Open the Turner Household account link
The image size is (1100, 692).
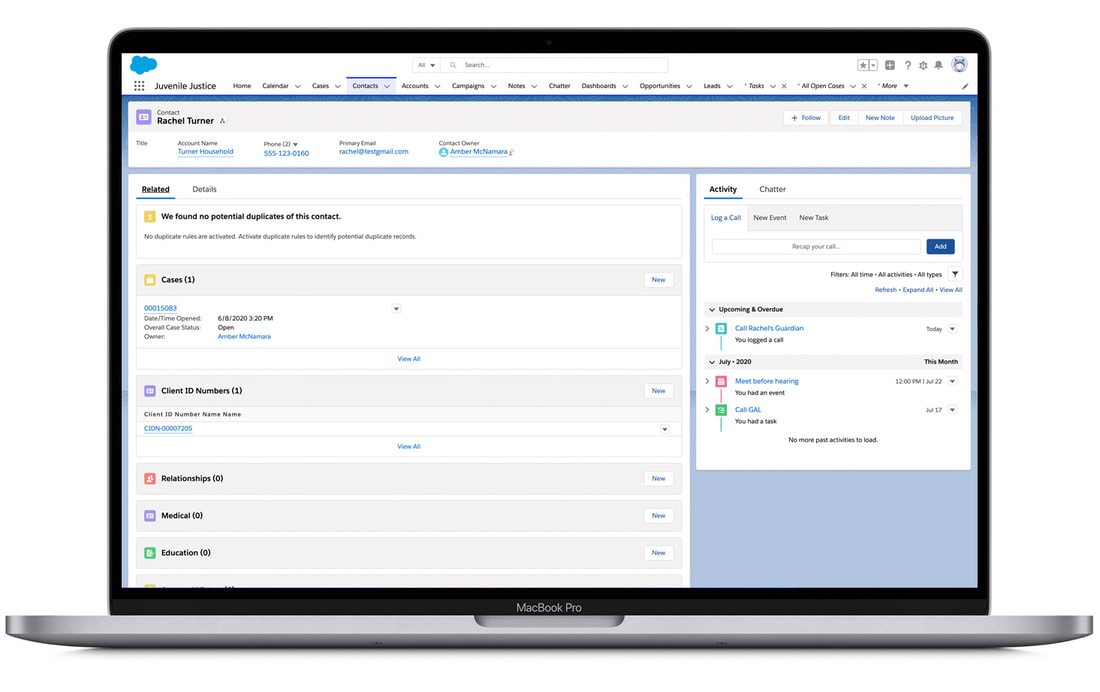(206, 152)
